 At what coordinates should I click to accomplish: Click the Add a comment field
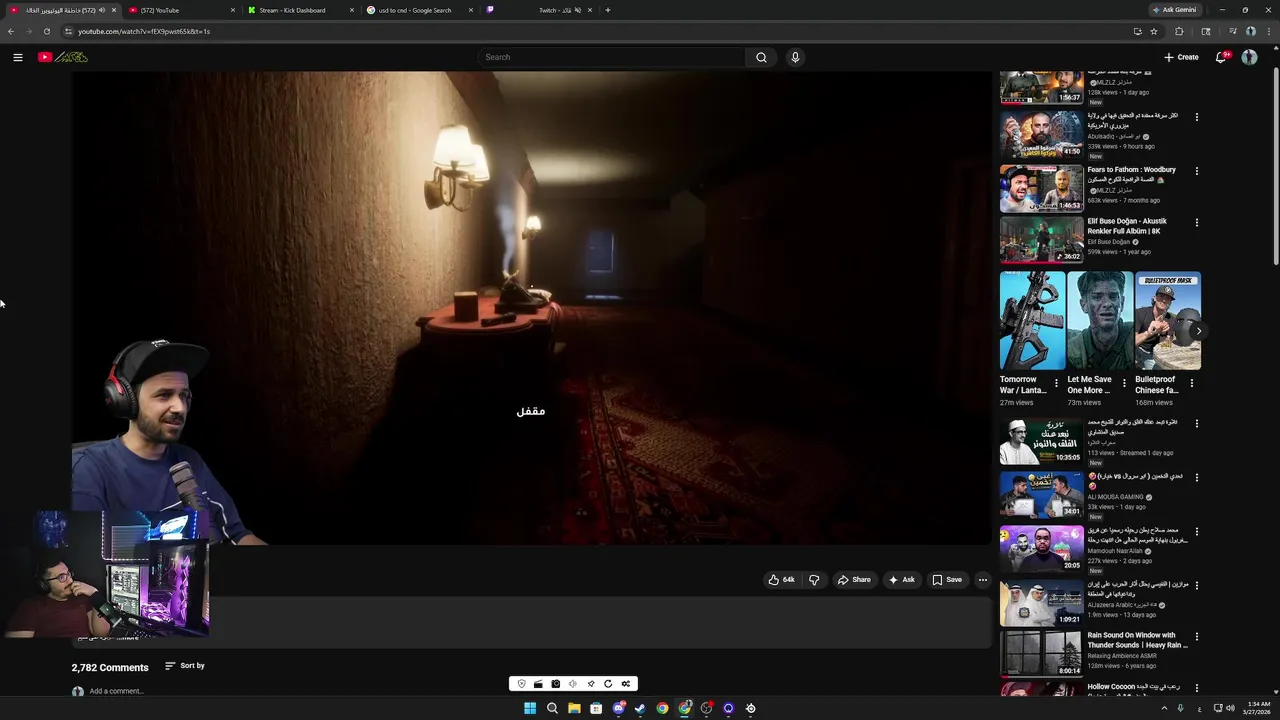116,691
